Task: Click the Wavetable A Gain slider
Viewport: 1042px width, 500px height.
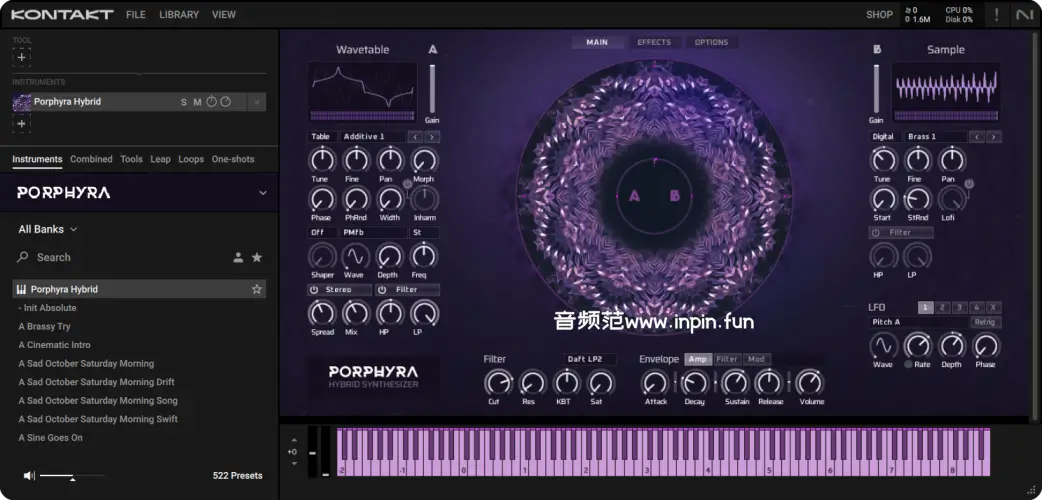Action: click(x=432, y=90)
